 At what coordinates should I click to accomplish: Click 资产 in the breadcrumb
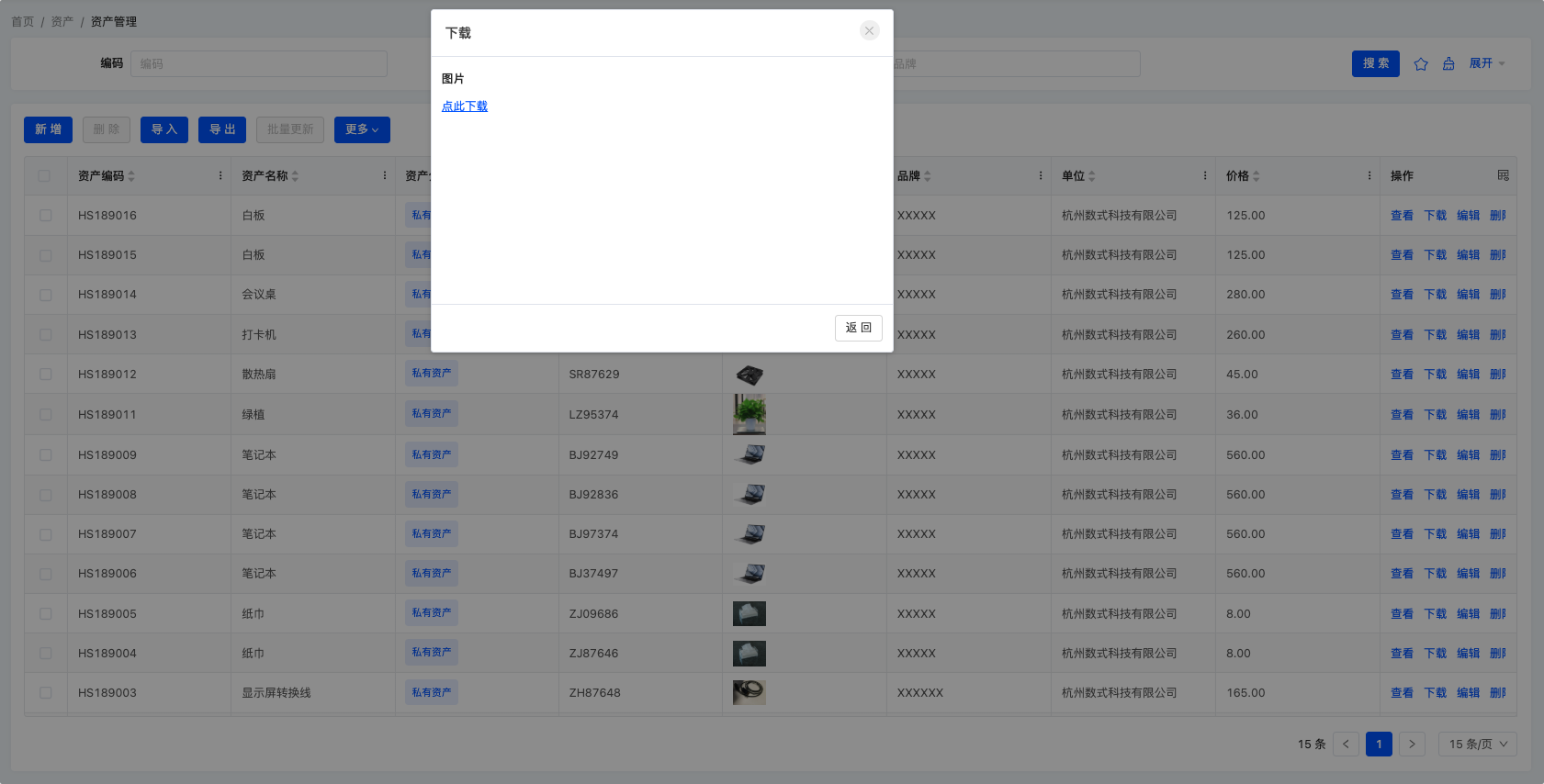62,21
